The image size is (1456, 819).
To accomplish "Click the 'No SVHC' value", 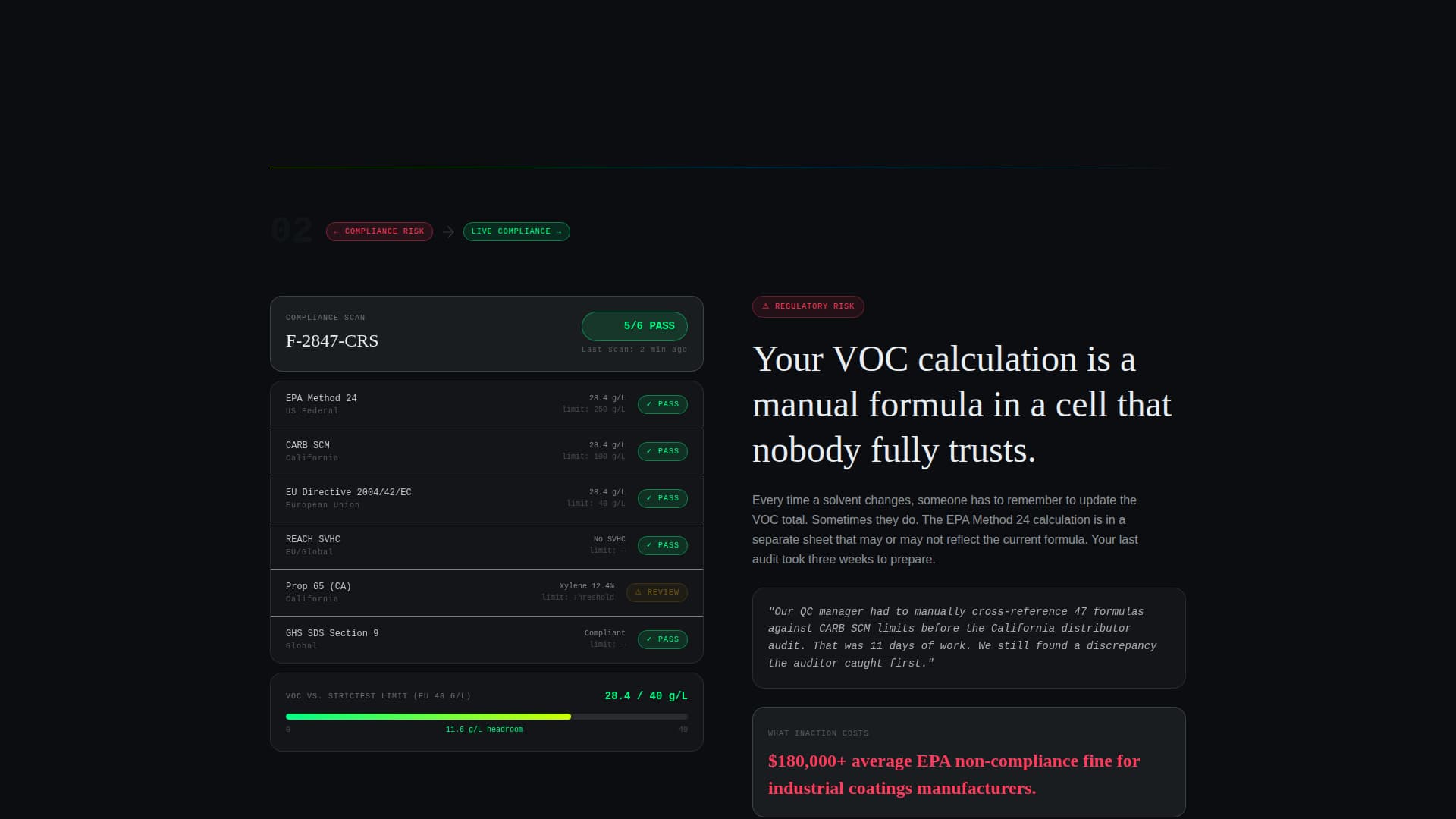I will click(610, 539).
